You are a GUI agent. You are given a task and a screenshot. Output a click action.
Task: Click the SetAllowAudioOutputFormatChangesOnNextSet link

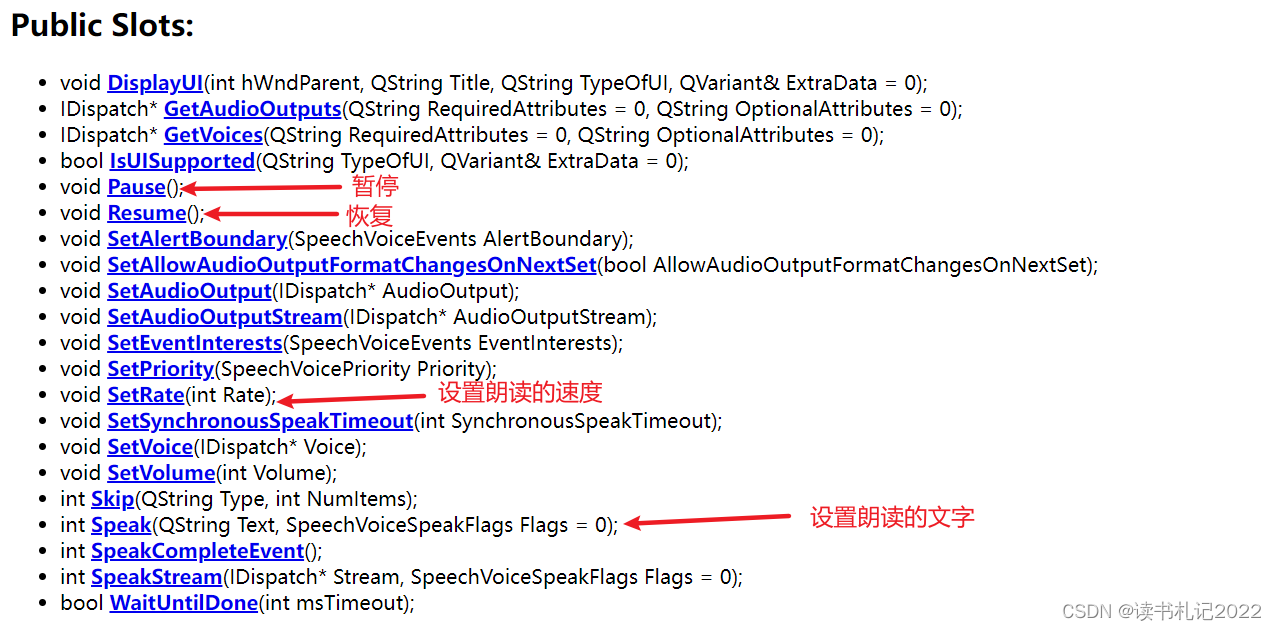tap(352, 264)
